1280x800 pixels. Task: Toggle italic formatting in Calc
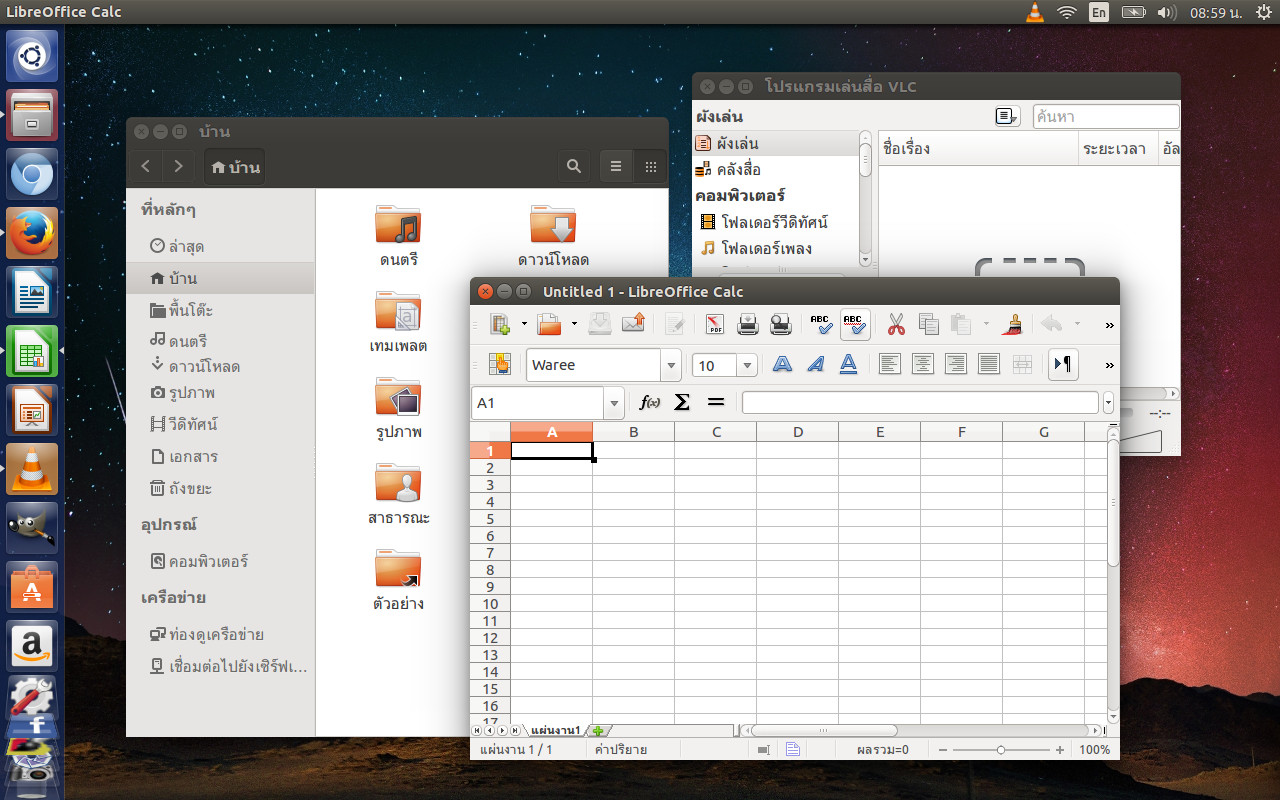[815, 365]
